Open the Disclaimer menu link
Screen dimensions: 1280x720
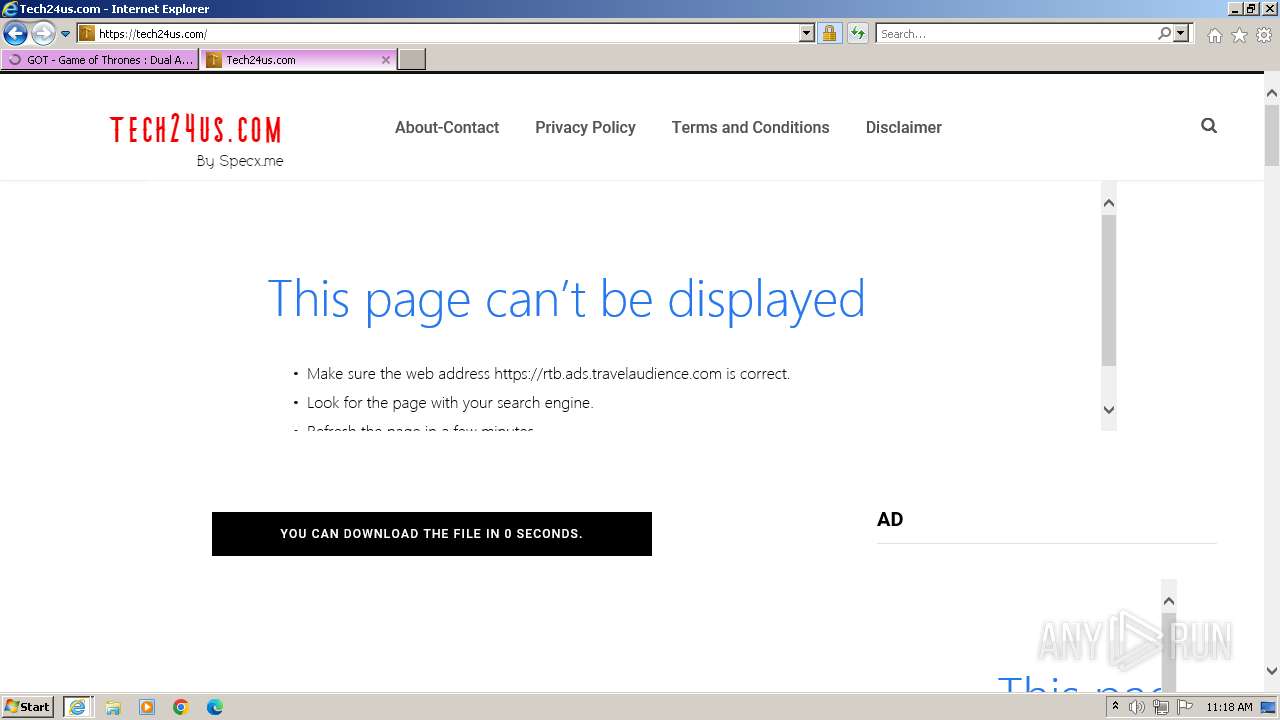(x=904, y=127)
